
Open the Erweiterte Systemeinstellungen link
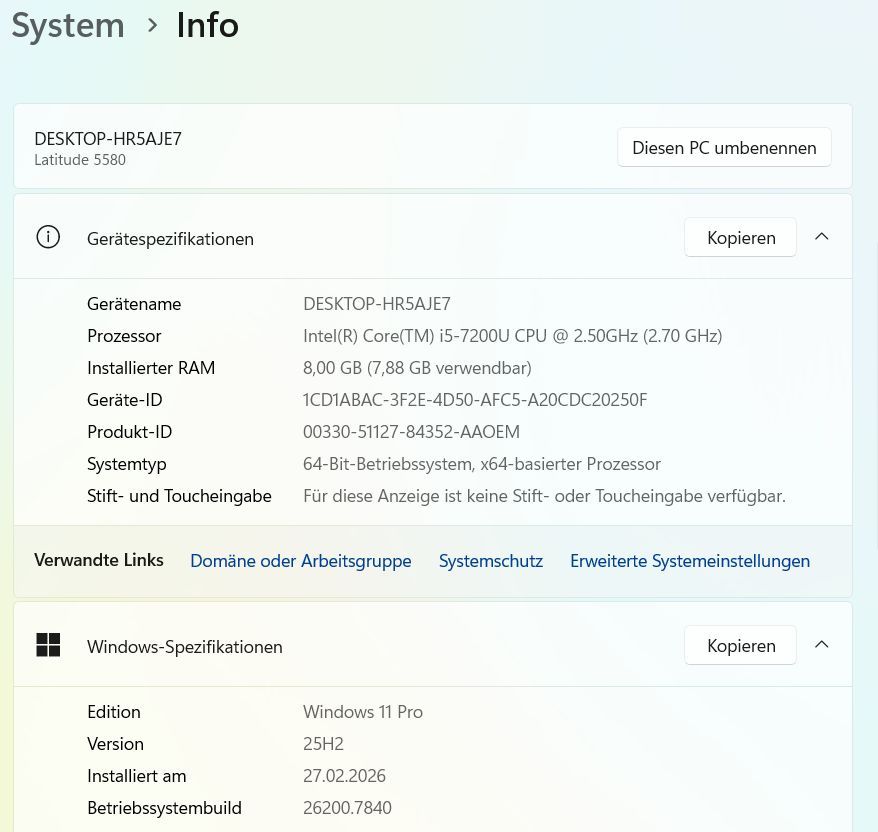tap(689, 561)
